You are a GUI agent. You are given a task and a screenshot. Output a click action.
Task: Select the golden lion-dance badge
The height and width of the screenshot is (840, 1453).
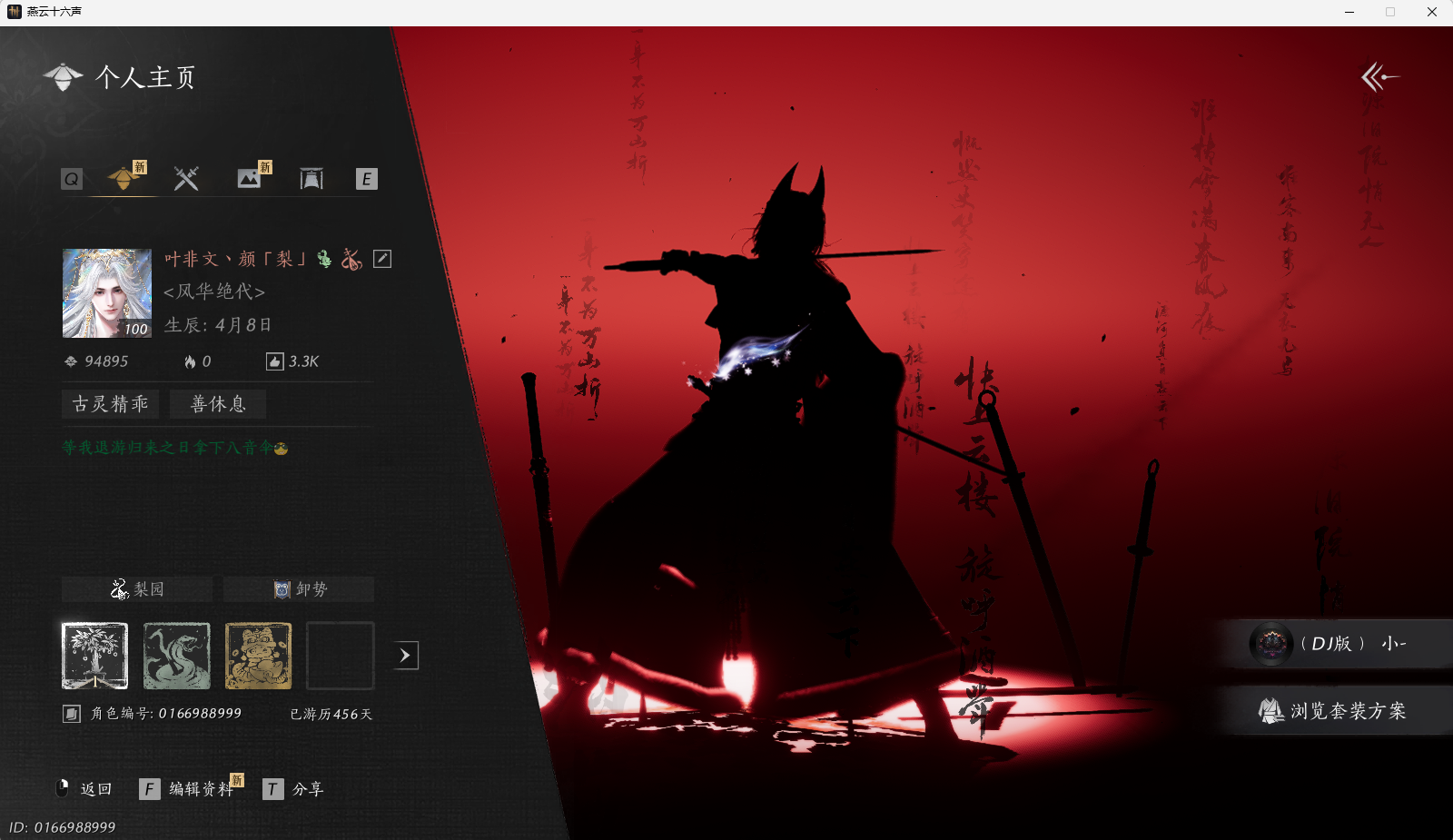pyautogui.click(x=259, y=656)
